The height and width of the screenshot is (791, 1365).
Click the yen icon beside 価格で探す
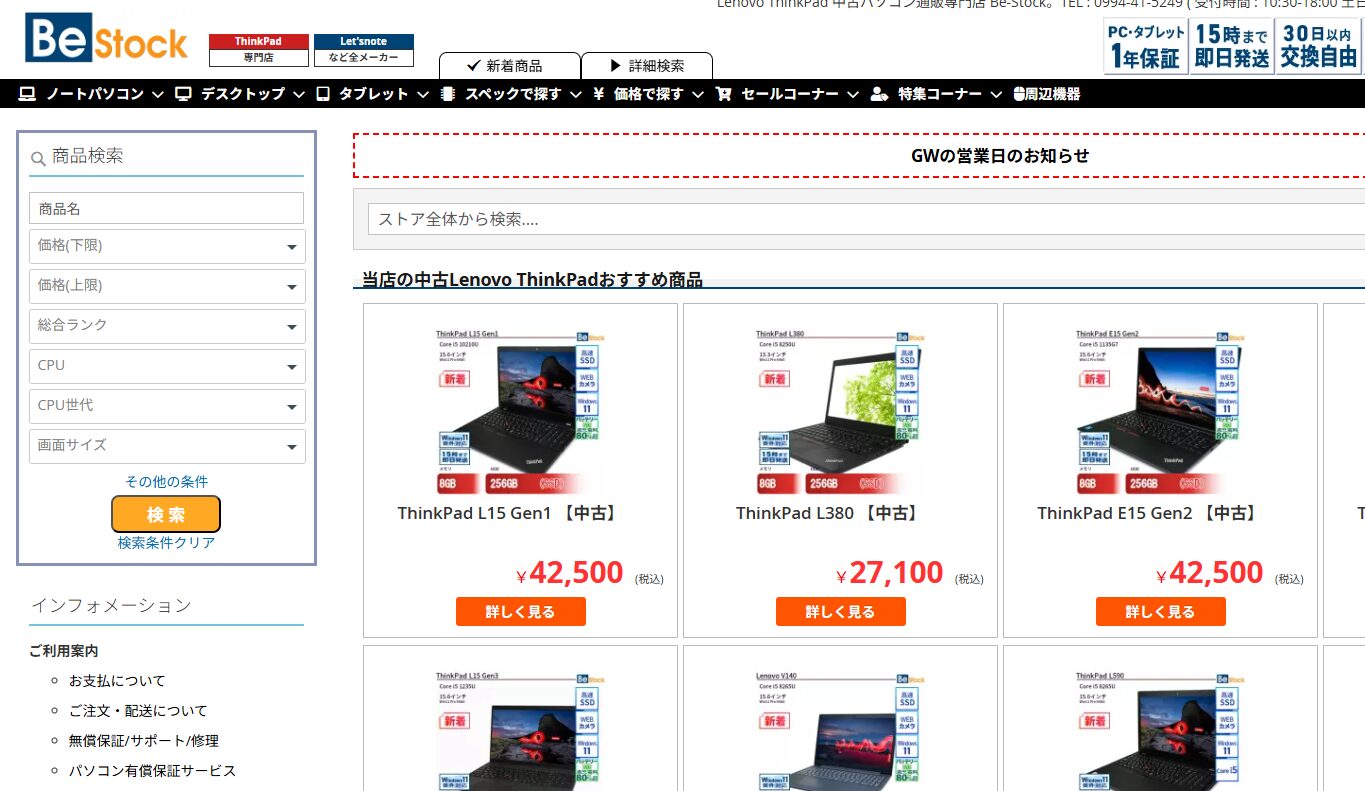(x=598, y=94)
